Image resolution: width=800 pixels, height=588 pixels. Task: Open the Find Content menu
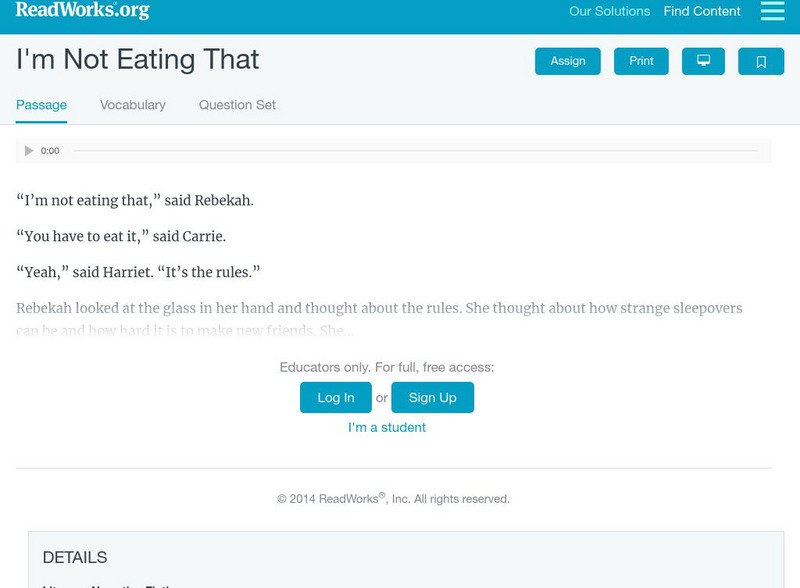(x=702, y=12)
